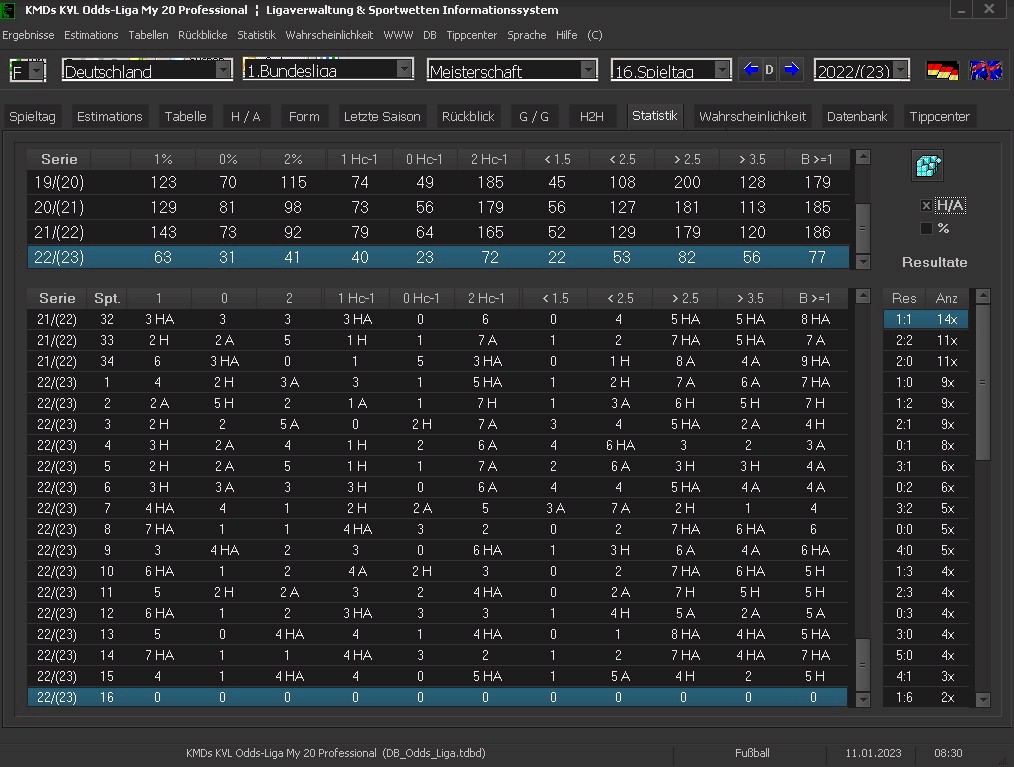The height and width of the screenshot is (767, 1014).
Task: Open the Statistik menu
Action: pyautogui.click(x=256, y=35)
